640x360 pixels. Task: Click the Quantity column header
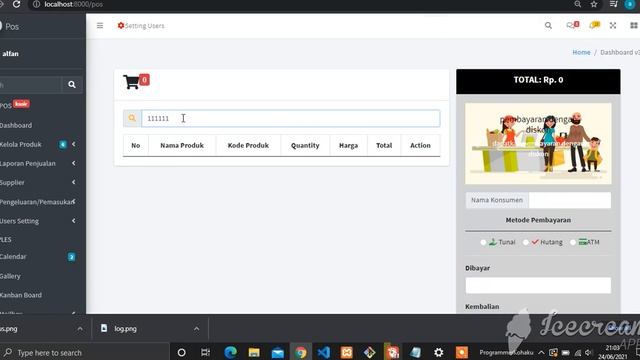point(305,145)
